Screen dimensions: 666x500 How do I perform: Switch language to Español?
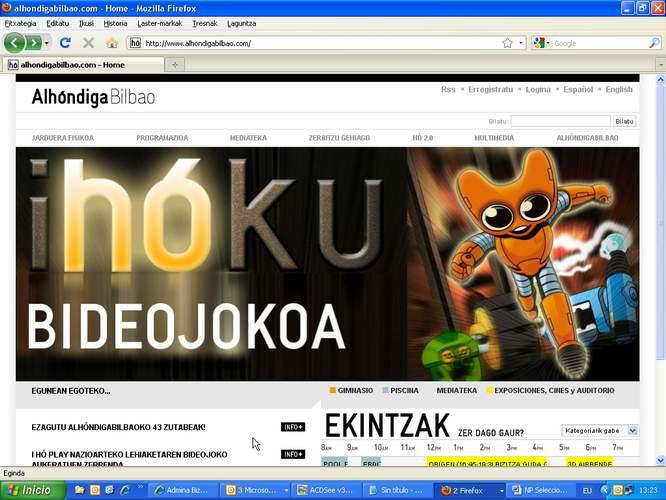tap(578, 90)
